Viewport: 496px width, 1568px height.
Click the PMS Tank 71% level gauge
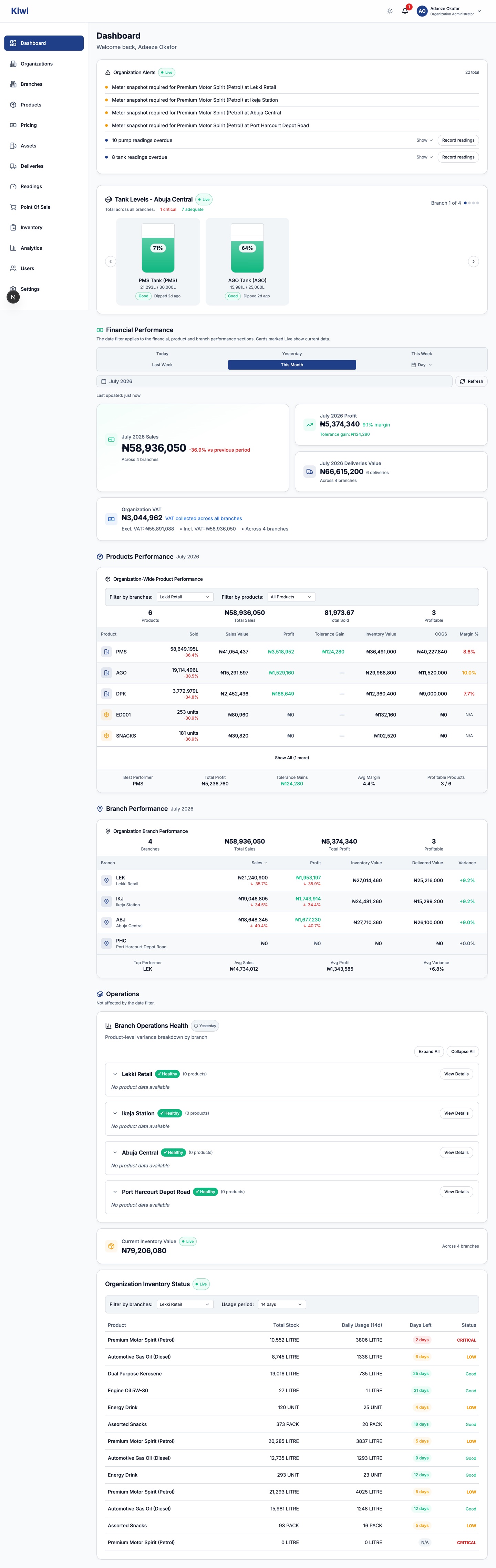(x=158, y=248)
